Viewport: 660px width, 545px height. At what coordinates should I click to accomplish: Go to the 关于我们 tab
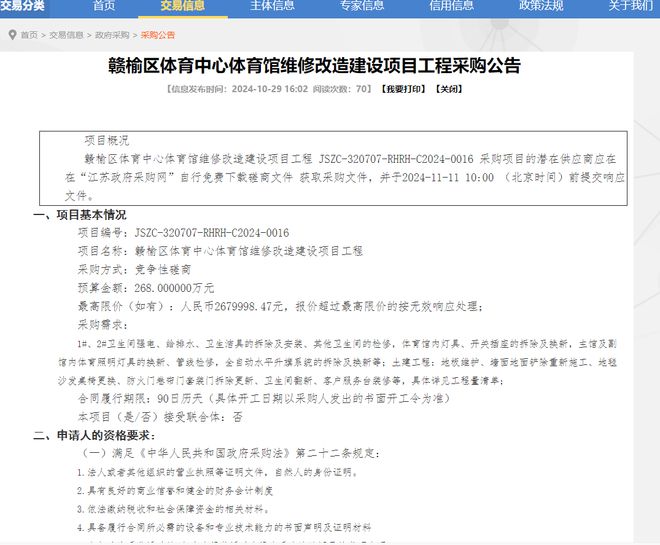[631, 5]
